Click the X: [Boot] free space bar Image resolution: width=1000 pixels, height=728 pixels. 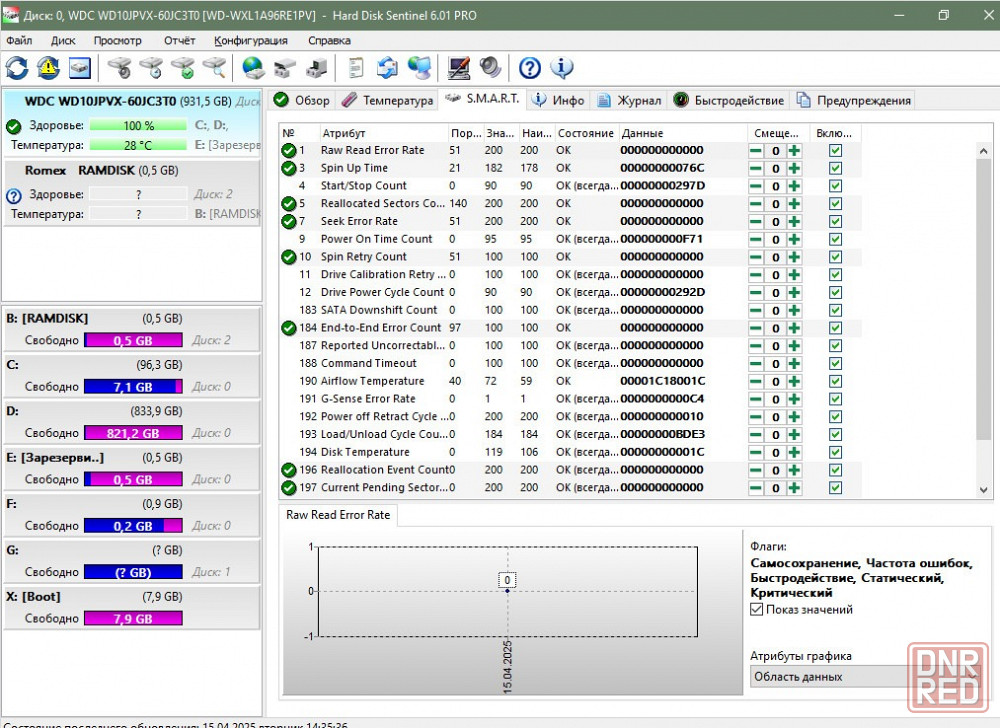133,618
